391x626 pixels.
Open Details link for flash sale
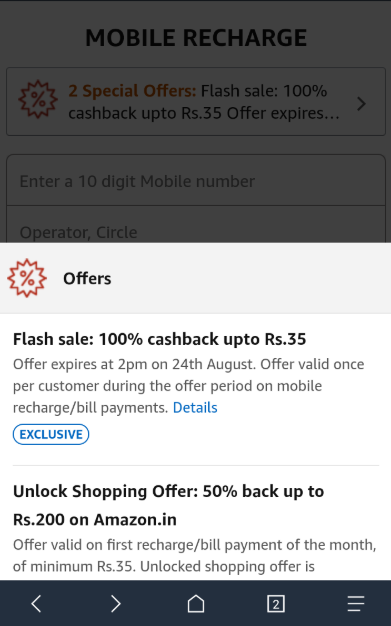pos(195,408)
